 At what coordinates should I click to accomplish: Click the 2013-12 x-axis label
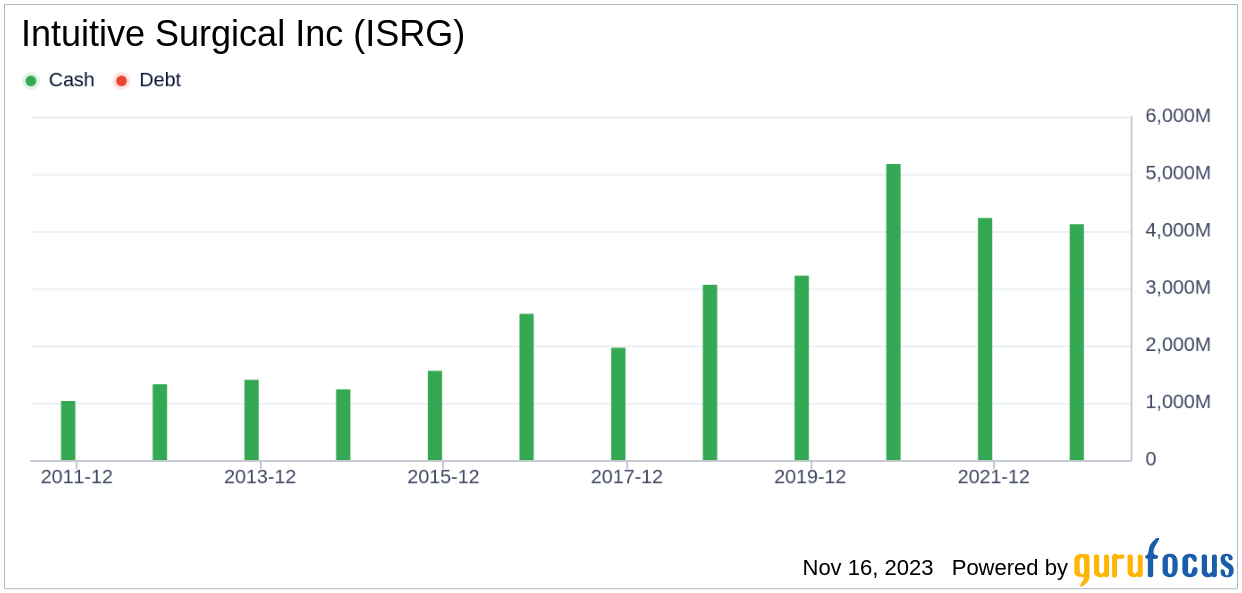point(260,478)
